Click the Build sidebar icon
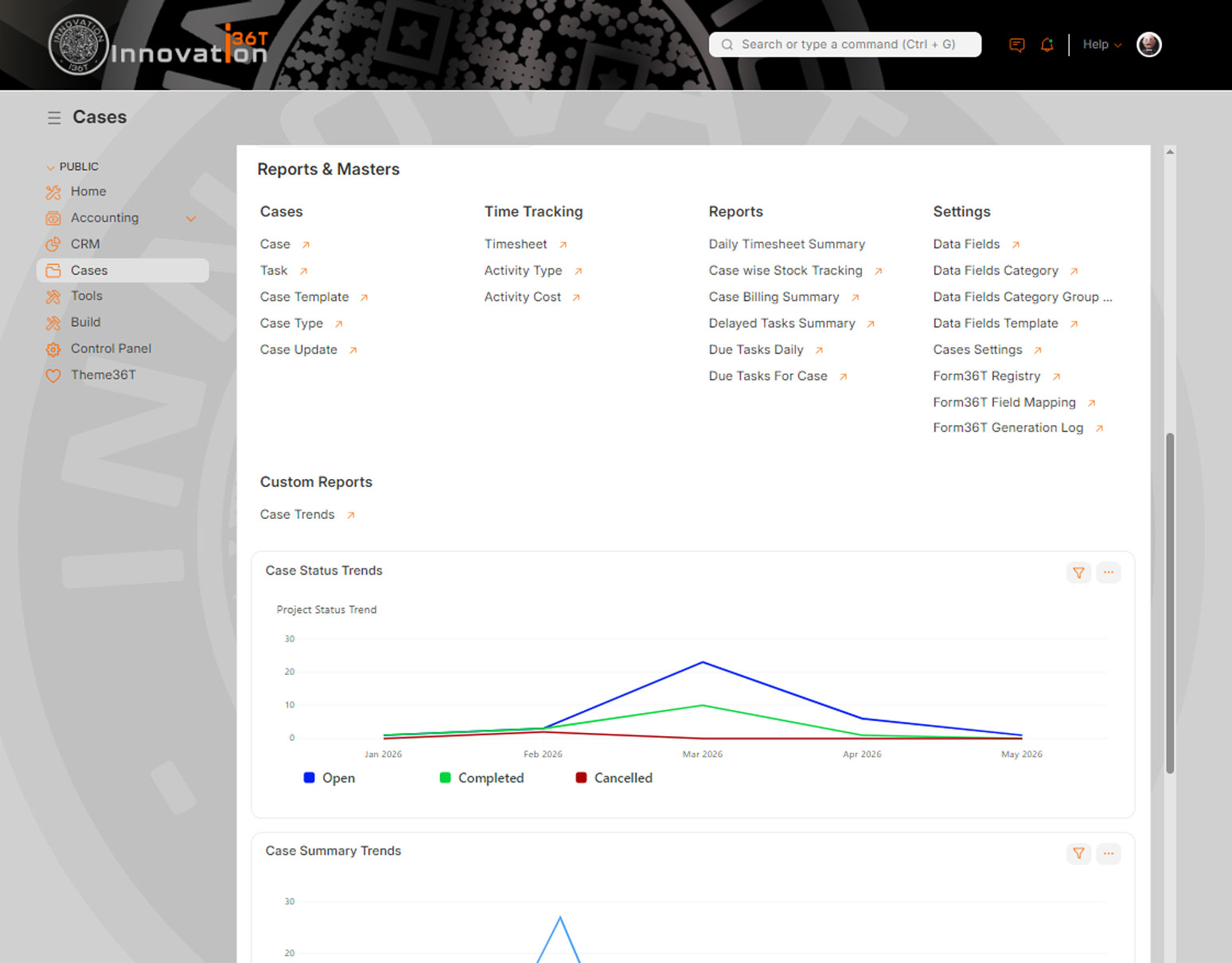 pos(53,322)
